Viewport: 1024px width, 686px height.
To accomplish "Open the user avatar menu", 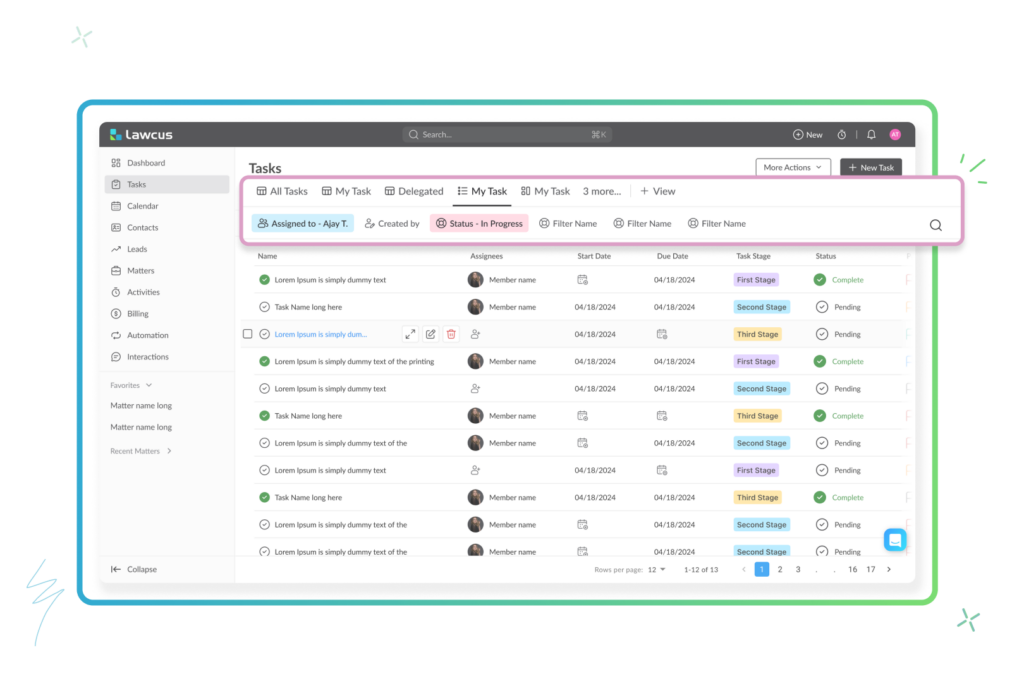I will coord(895,135).
